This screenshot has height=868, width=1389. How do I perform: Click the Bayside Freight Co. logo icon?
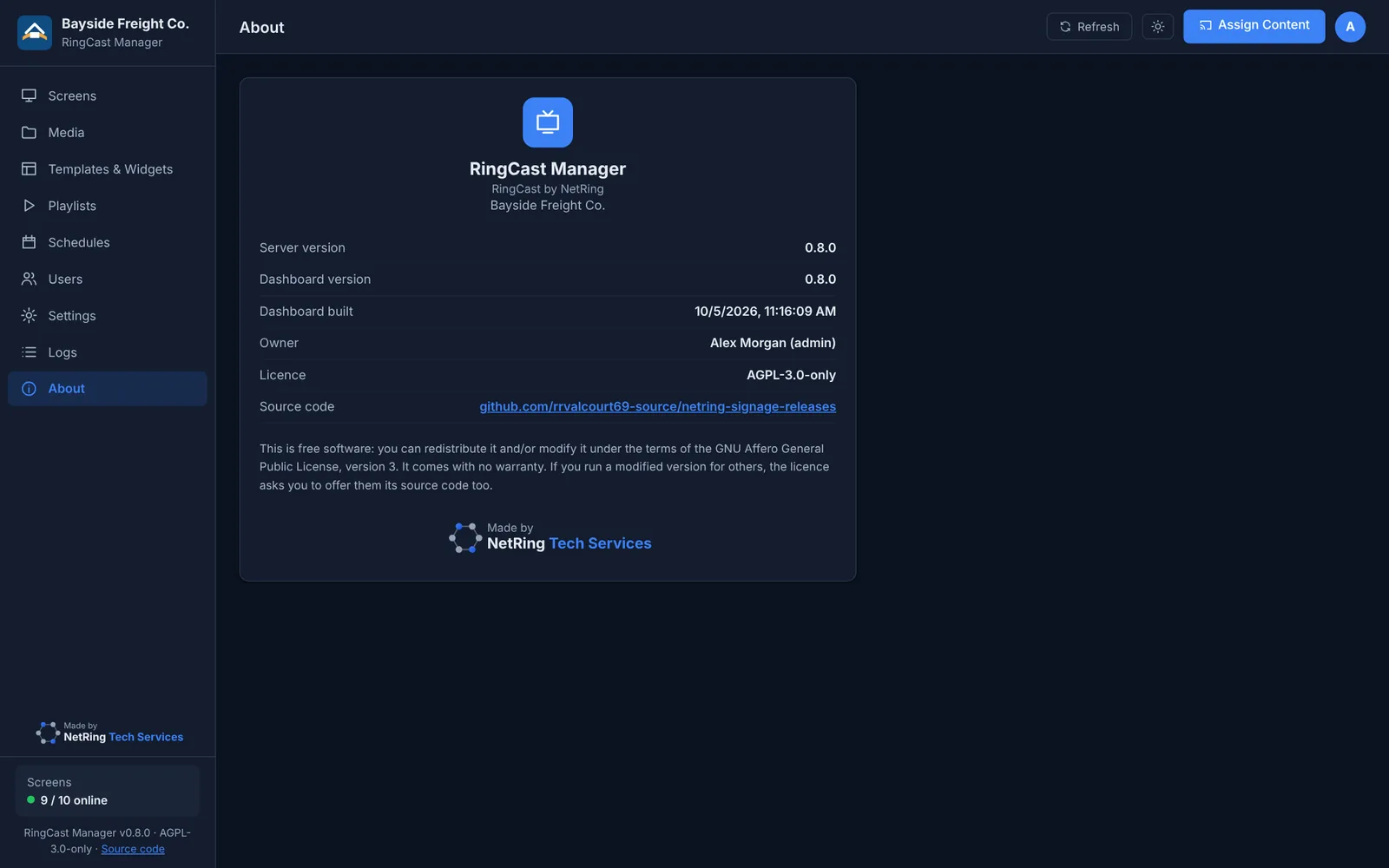click(x=35, y=33)
